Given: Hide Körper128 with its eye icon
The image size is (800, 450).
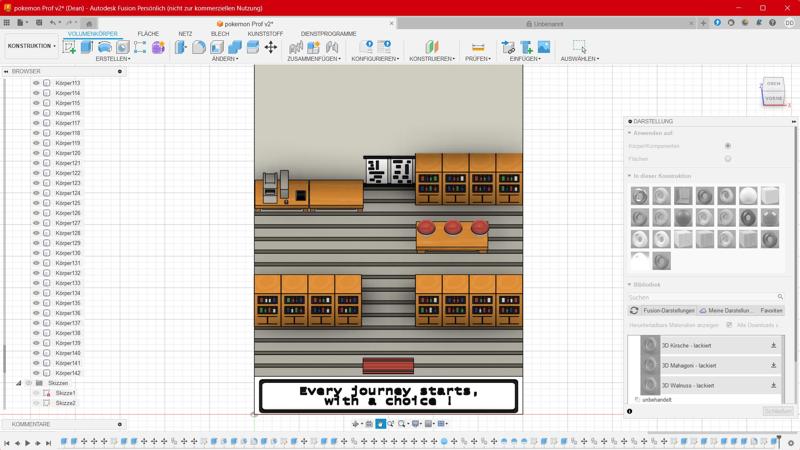Looking at the screenshot, I should tap(36, 233).
